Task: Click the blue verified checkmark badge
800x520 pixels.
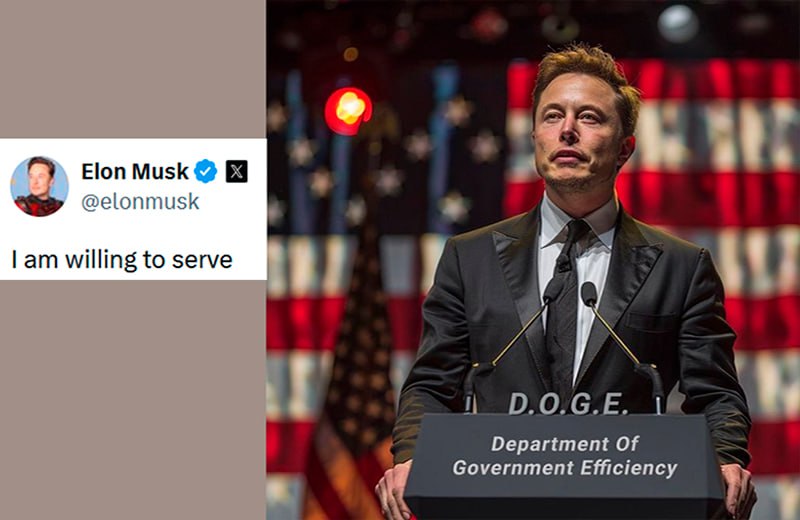Action: tap(206, 171)
